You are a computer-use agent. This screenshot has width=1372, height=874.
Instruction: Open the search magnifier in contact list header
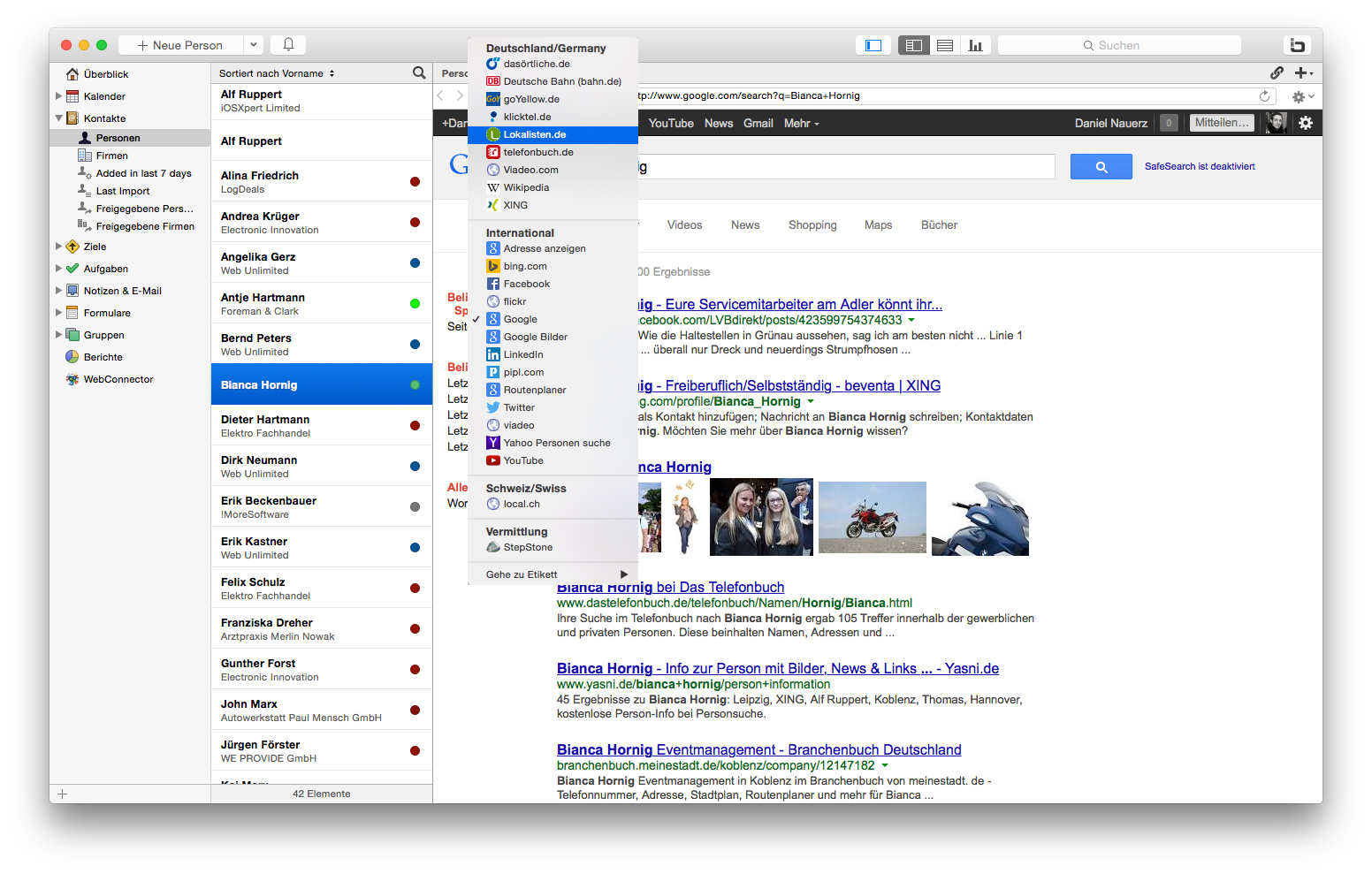click(x=419, y=72)
